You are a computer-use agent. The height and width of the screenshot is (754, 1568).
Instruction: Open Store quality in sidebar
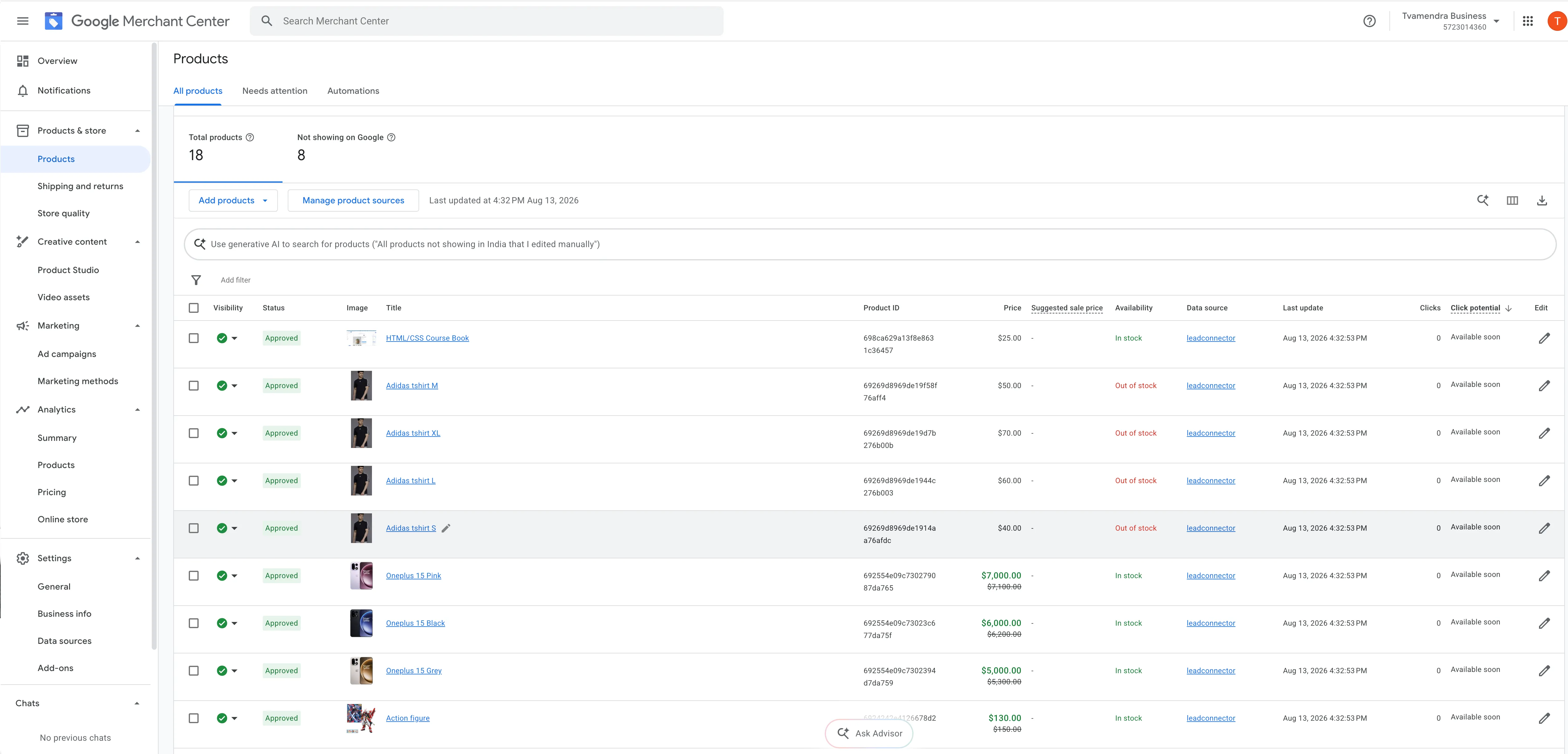click(63, 214)
